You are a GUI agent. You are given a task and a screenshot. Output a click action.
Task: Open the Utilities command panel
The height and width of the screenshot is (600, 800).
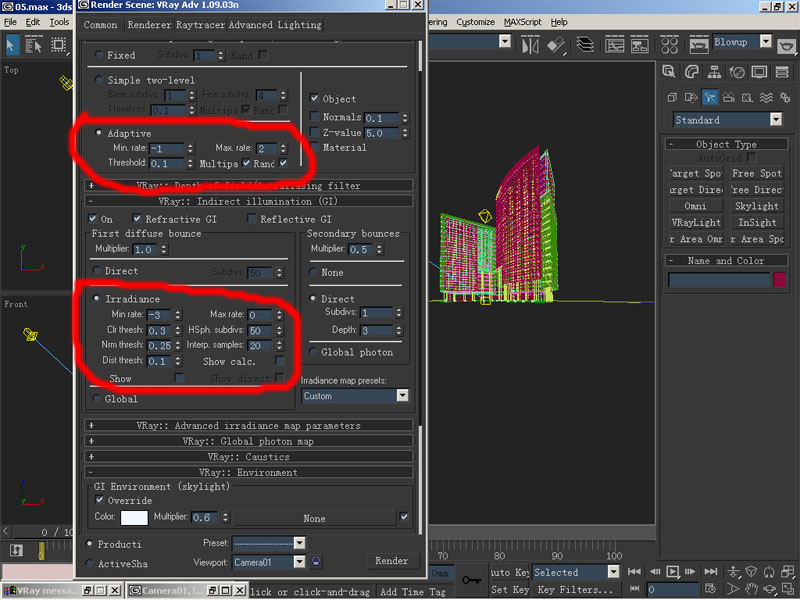click(x=782, y=72)
